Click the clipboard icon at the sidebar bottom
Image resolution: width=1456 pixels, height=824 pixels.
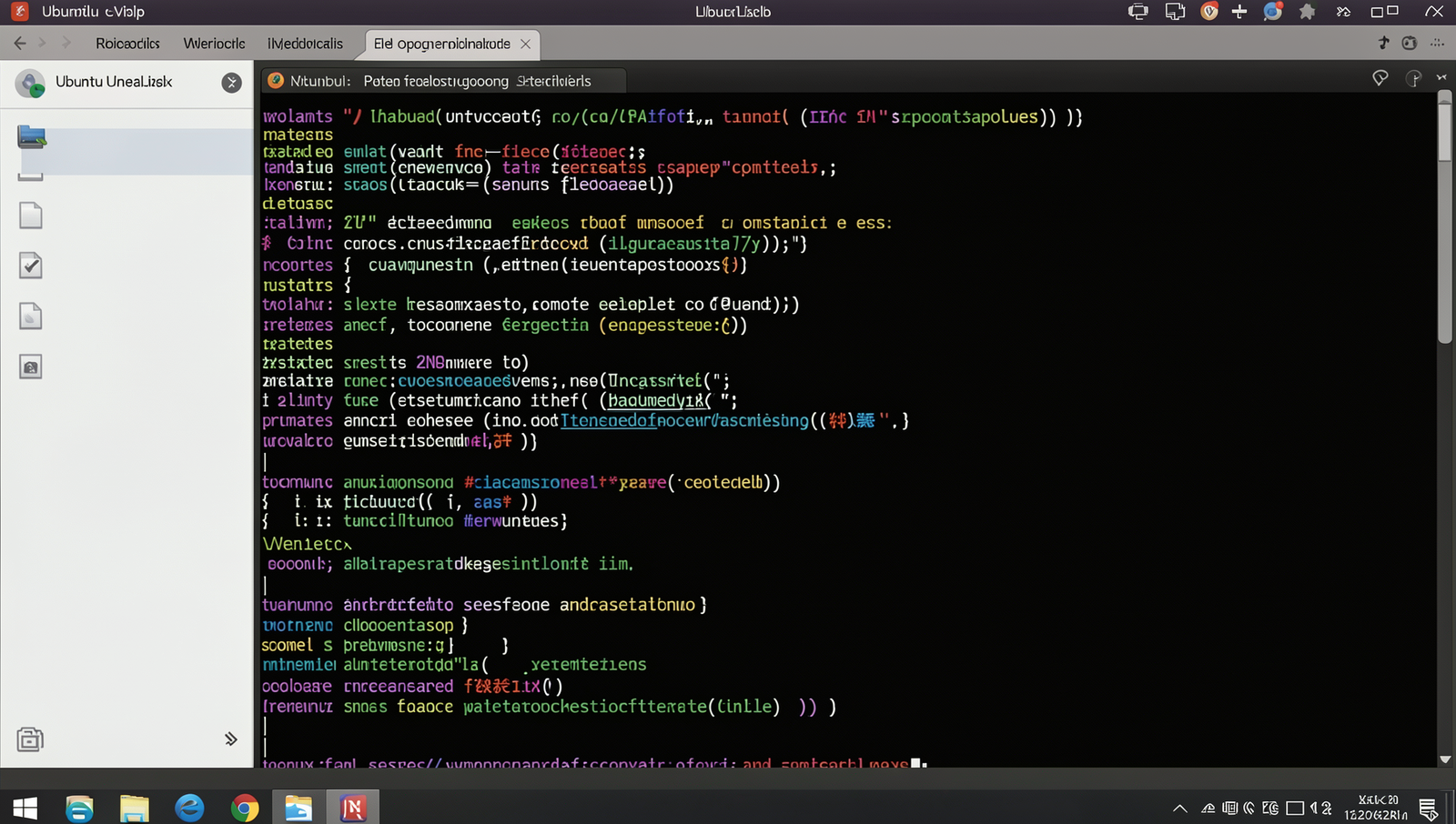30,739
